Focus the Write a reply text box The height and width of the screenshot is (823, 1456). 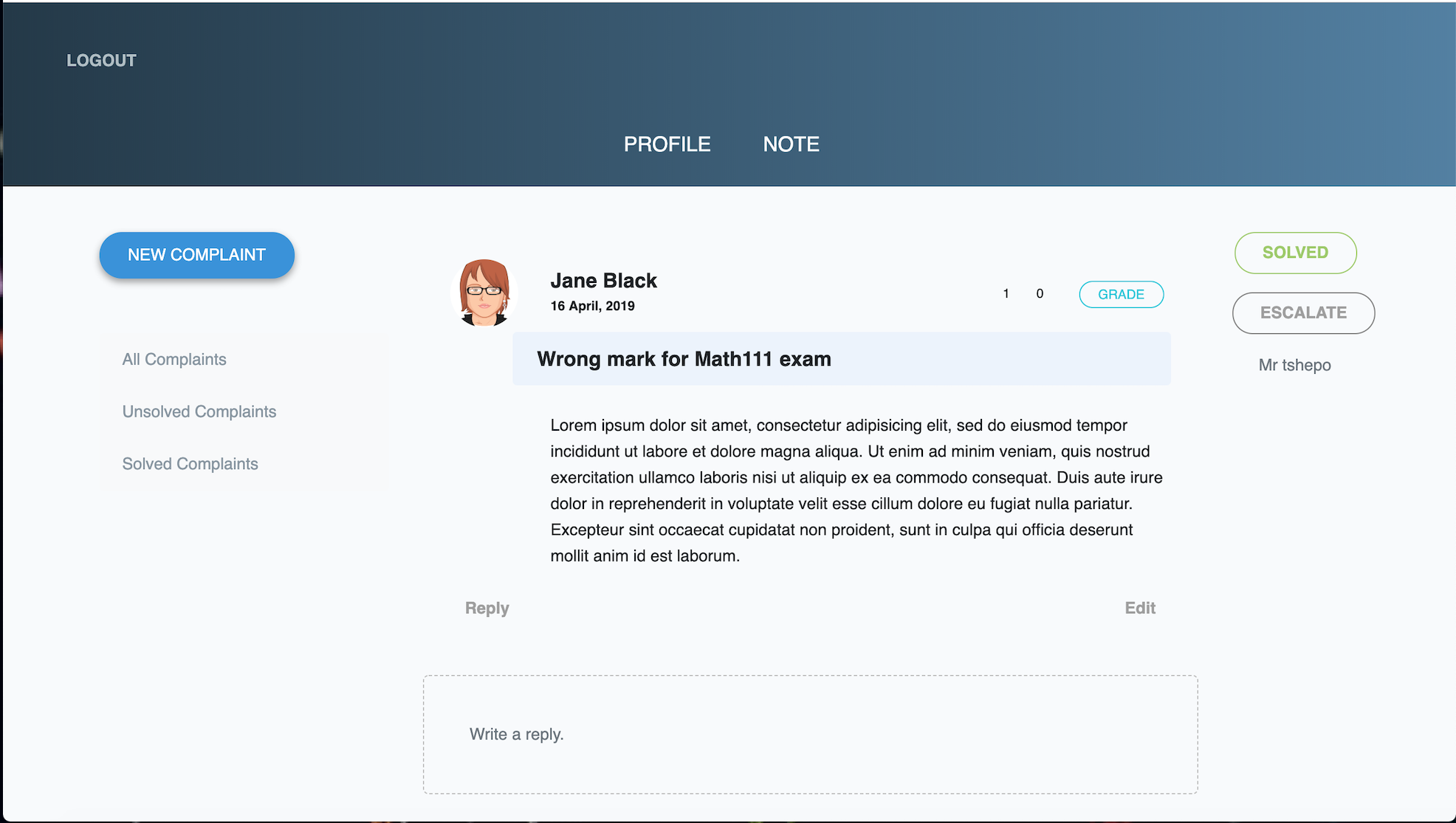point(810,734)
